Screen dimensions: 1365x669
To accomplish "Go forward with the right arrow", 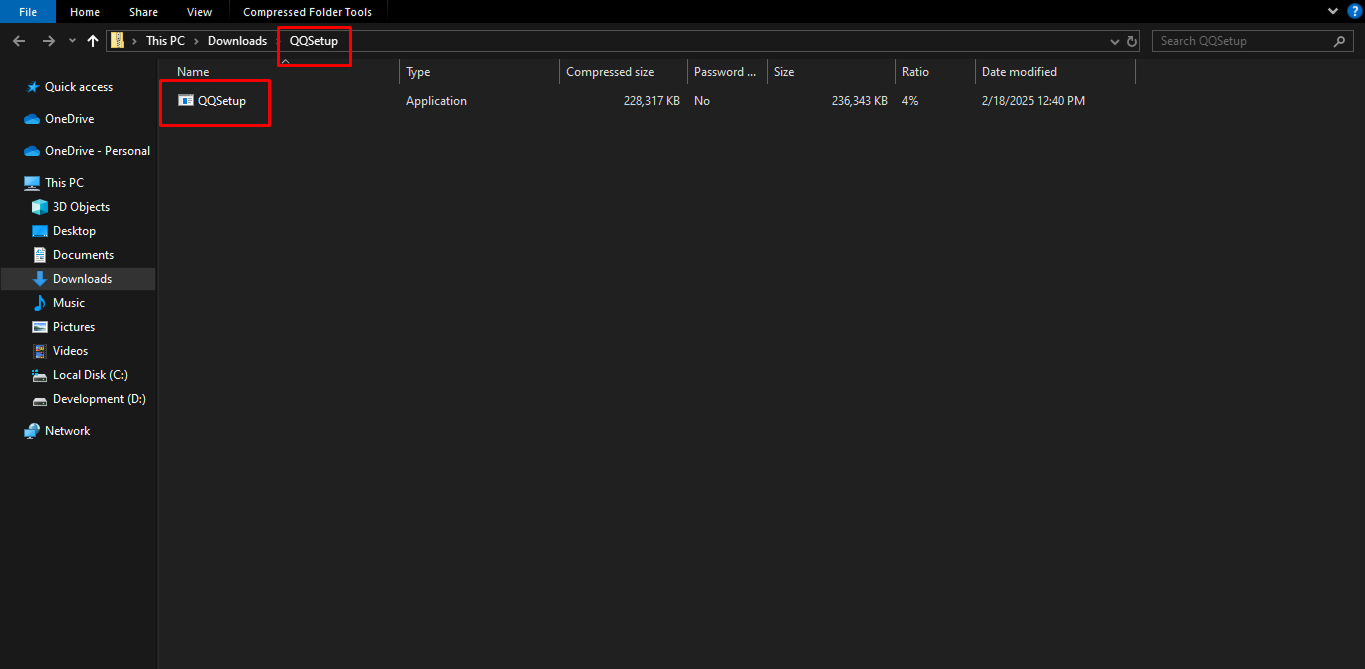I will 48,41.
